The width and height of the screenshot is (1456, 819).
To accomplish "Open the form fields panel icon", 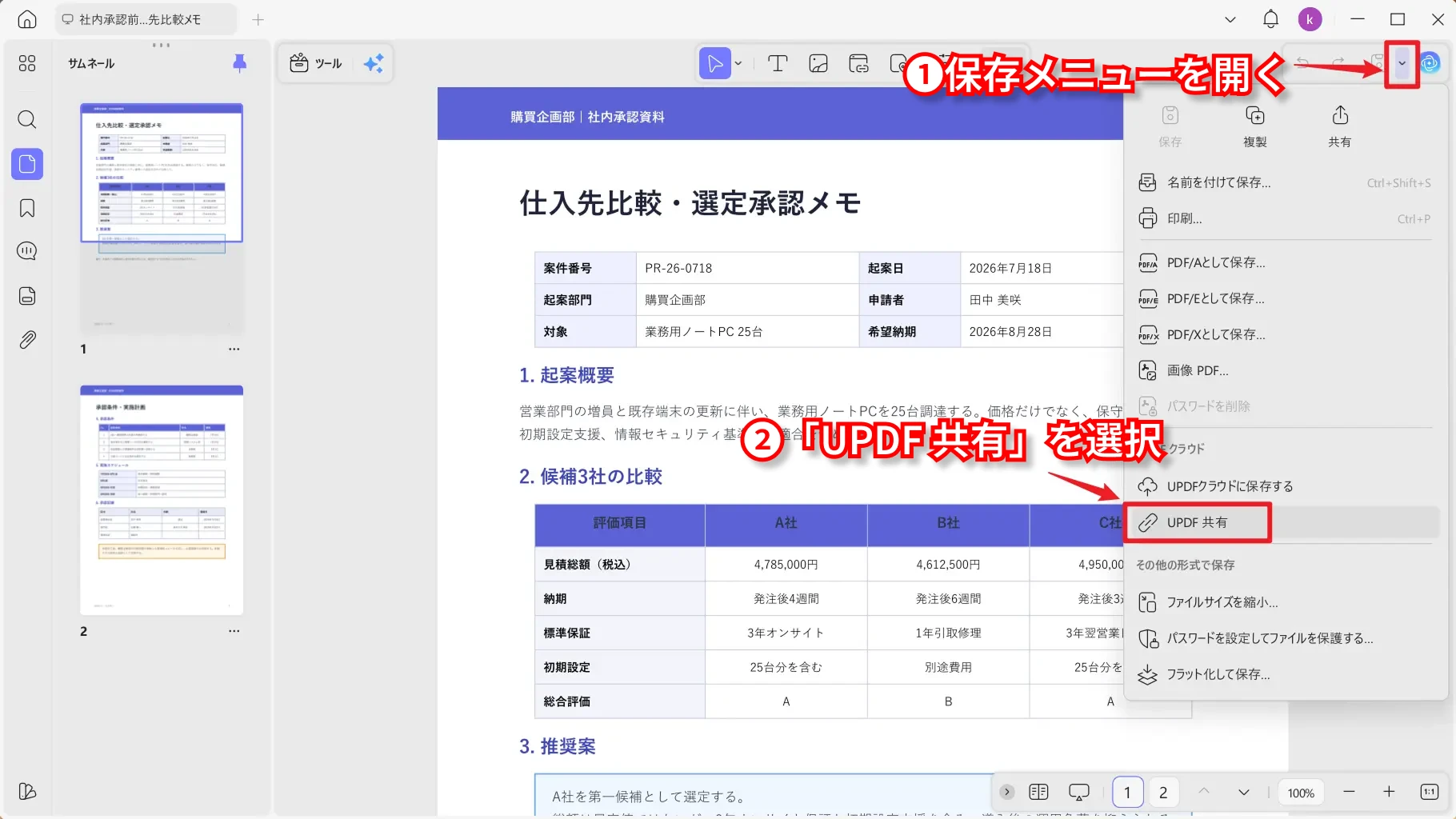I will (x=27, y=296).
